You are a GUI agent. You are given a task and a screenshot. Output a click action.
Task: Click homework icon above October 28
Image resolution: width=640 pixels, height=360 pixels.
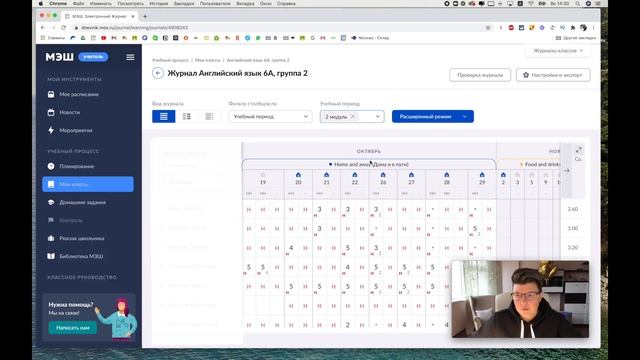447,175
